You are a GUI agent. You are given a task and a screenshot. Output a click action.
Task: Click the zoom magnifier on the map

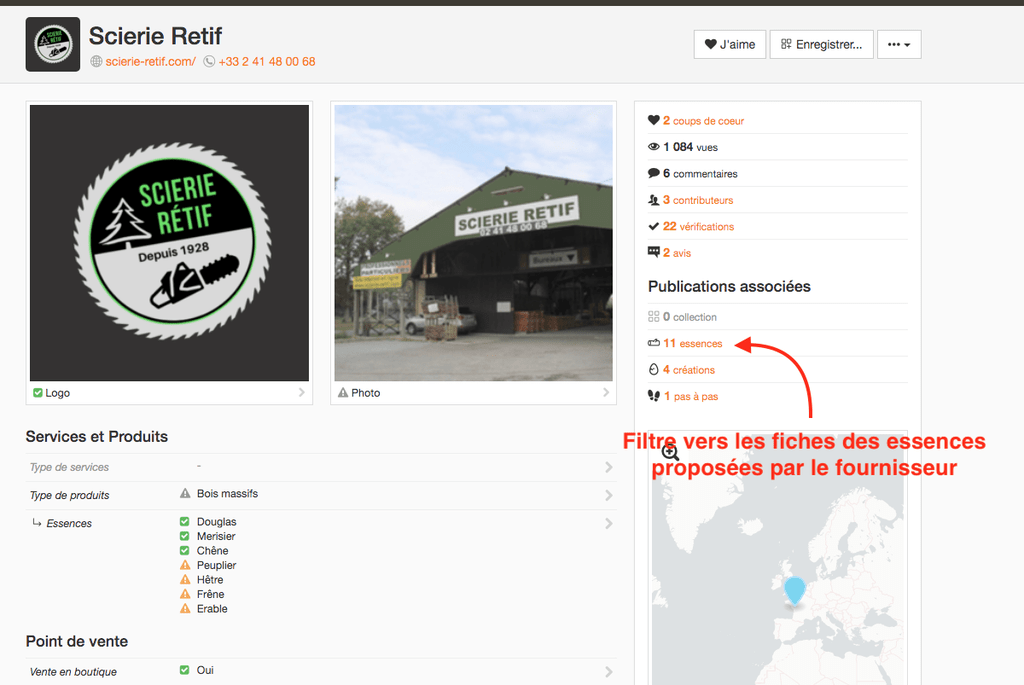(x=670, y=452)
